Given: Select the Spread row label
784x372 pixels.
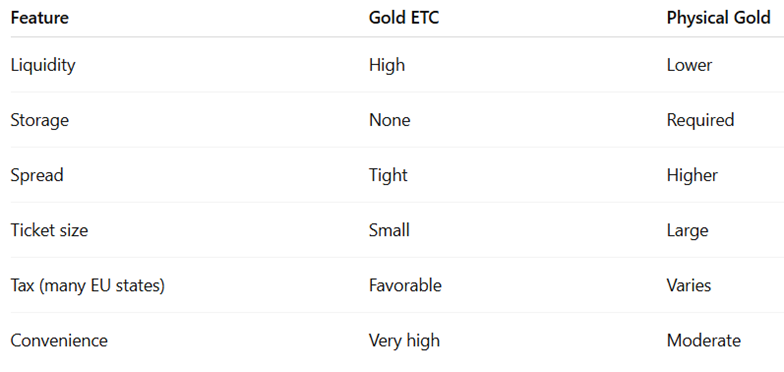Looking at the screenshot, I should click(x=37, y=176).
